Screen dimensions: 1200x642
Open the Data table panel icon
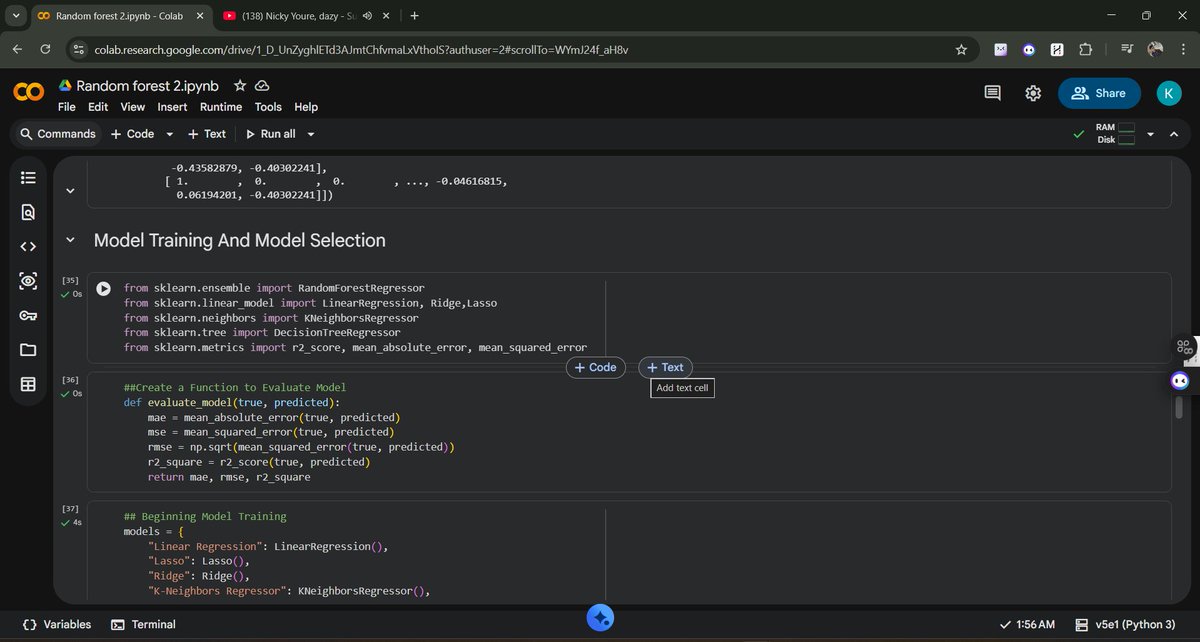pos(28,385)
